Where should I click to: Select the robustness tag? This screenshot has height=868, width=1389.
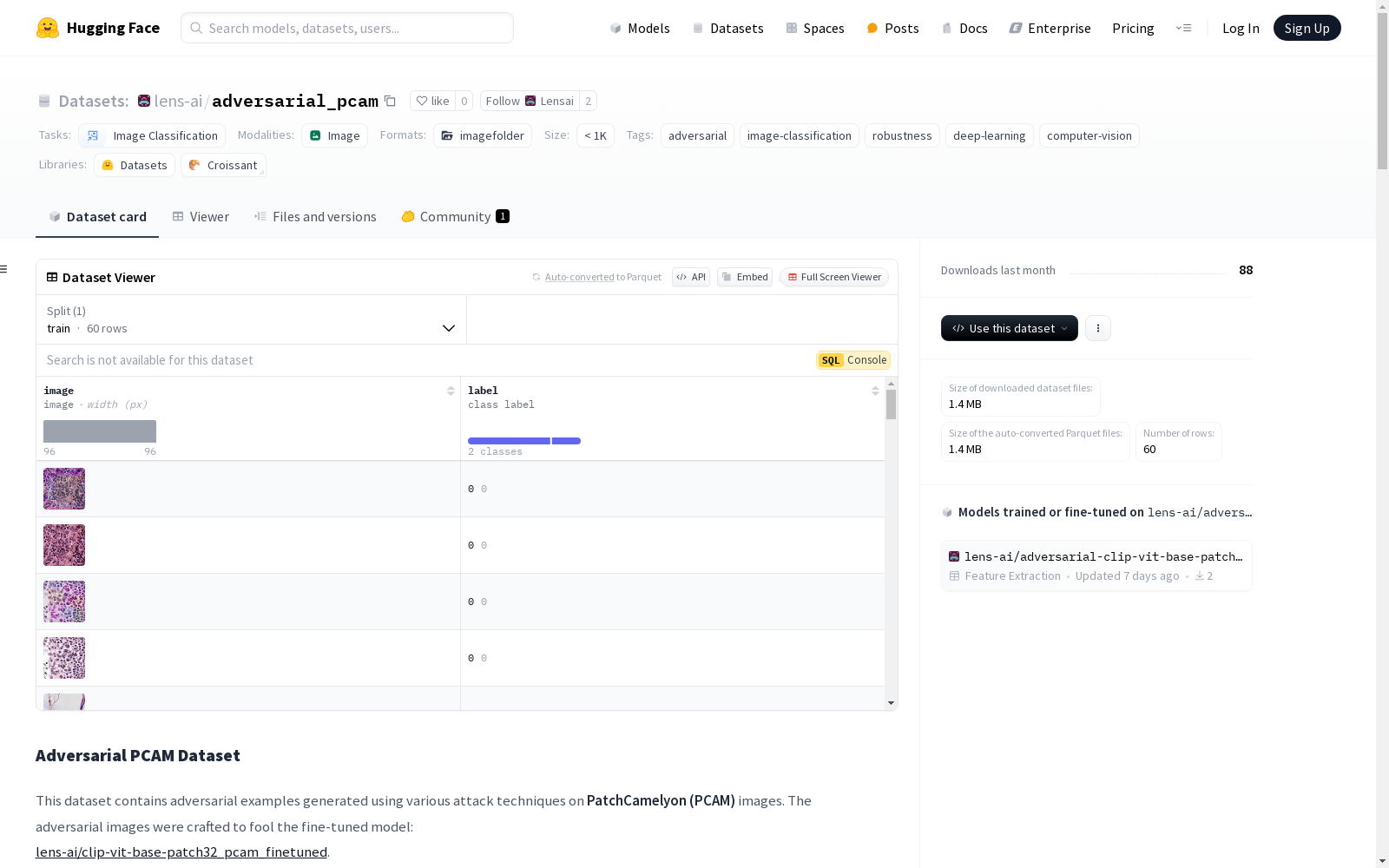click(902, 135)
